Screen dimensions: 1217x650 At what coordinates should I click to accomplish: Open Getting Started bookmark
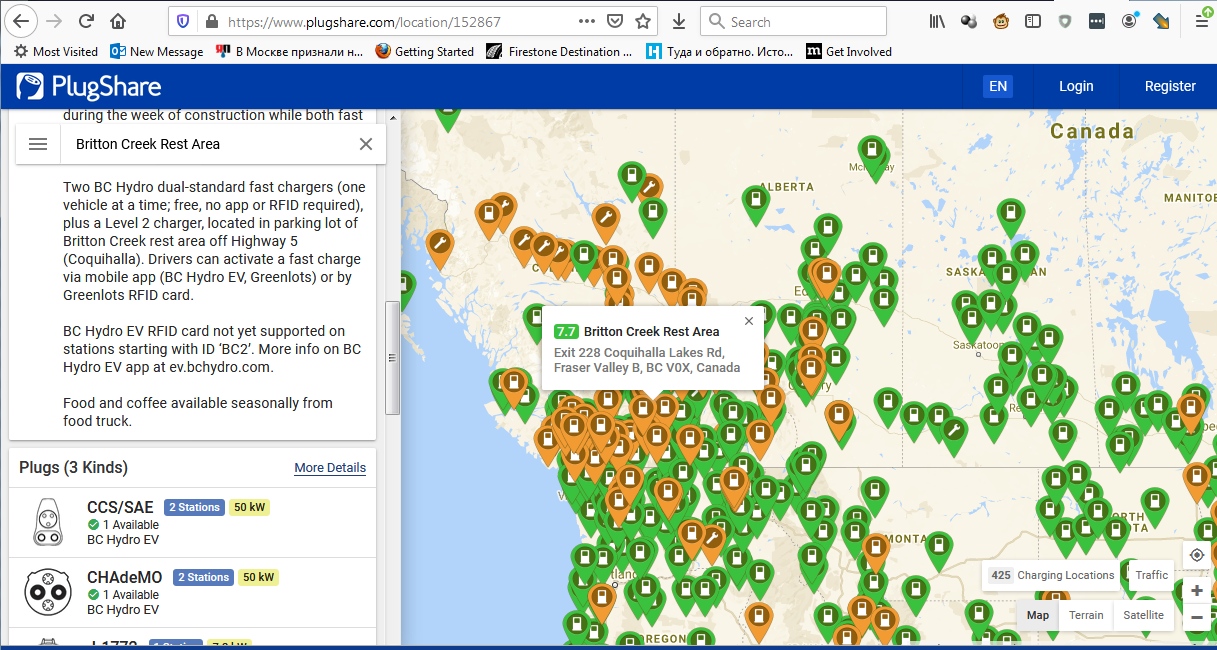[424, 51]
